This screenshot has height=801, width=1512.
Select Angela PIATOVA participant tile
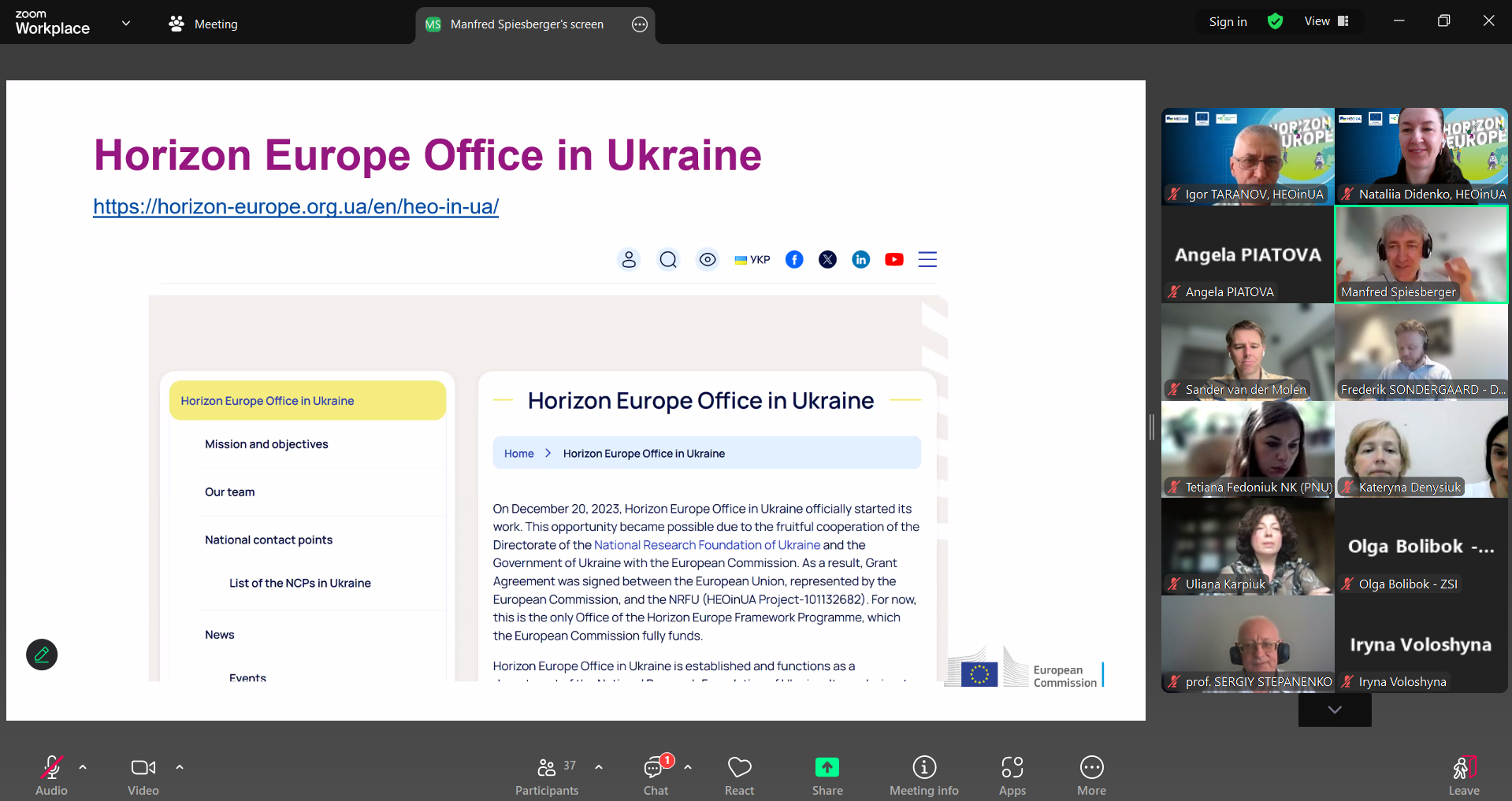coord(1248,254)
